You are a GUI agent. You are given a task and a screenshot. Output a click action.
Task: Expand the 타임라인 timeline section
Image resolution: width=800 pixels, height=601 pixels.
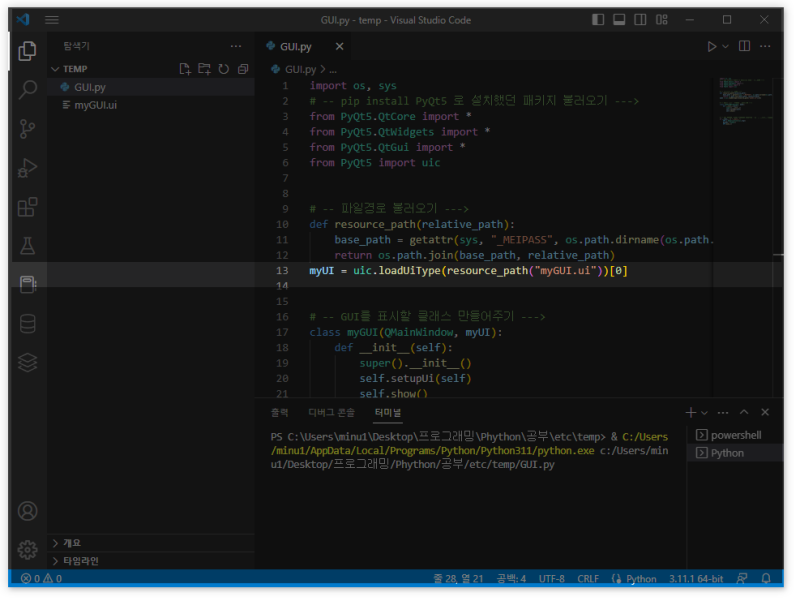80,561
